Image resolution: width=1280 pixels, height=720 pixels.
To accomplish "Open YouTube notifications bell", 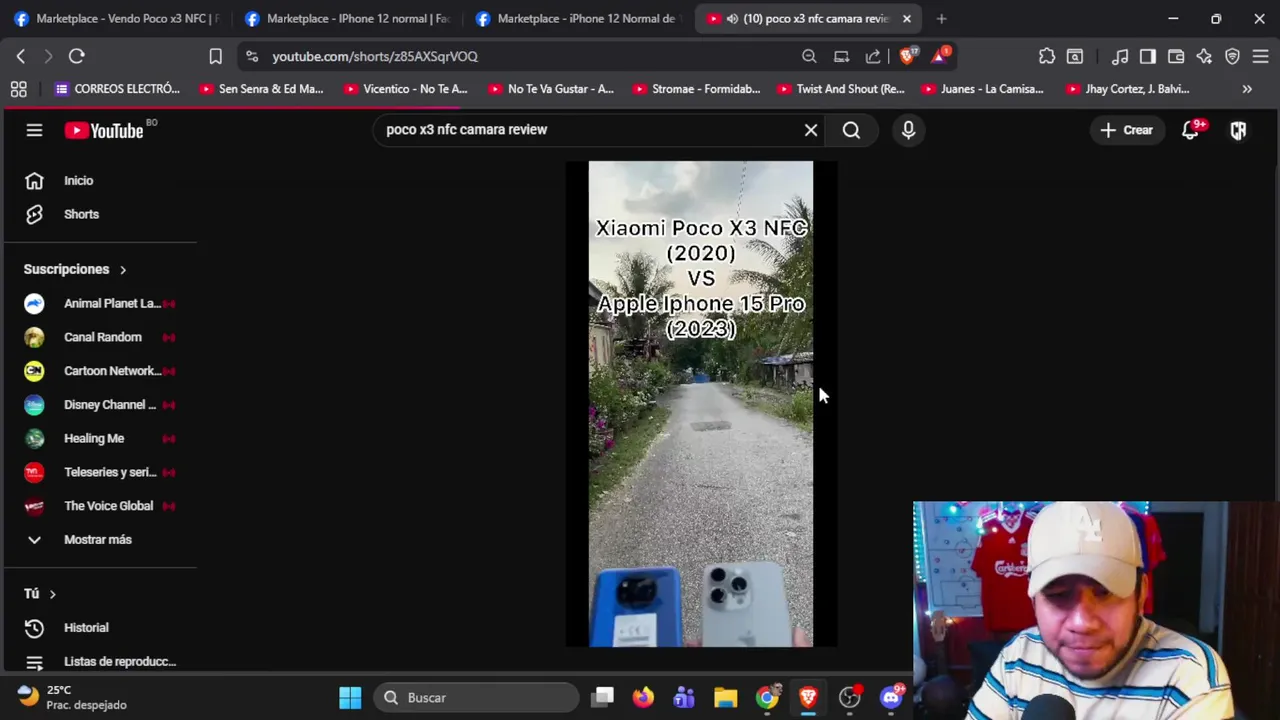I will 1190,130.
